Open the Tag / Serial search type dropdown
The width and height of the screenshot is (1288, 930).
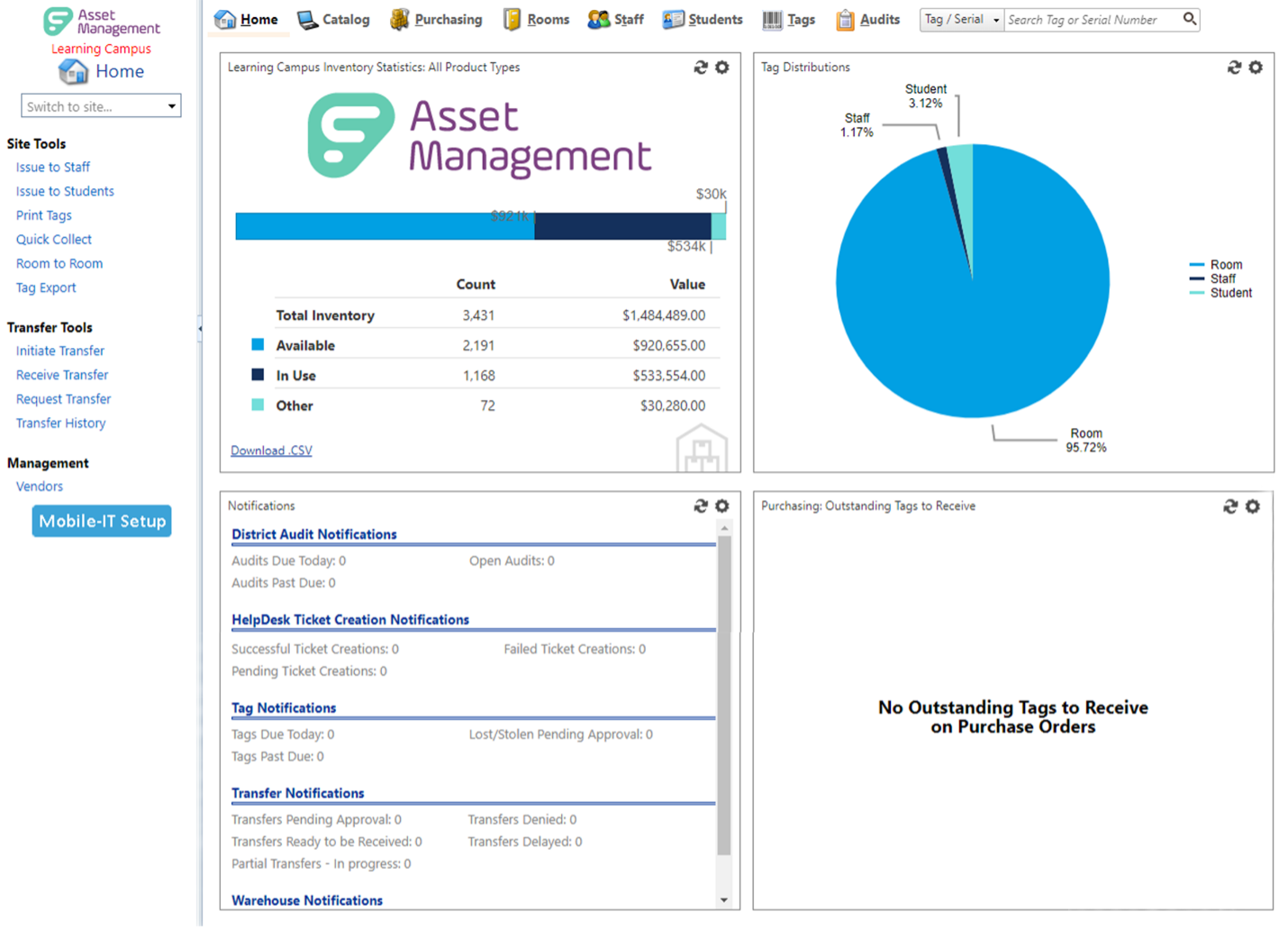point(962,20)
